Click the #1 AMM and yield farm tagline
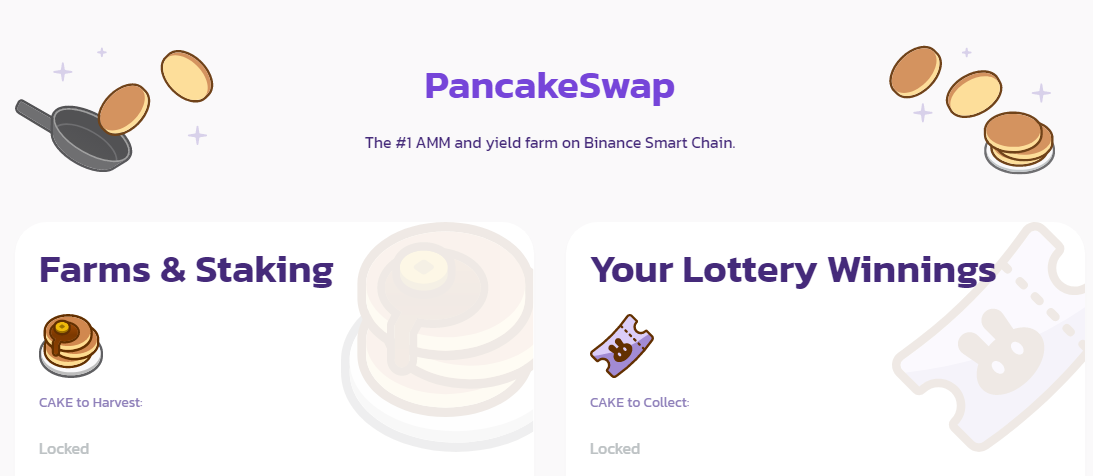The width and height of the screenshot is (1093, 476). tap(550, 143)
